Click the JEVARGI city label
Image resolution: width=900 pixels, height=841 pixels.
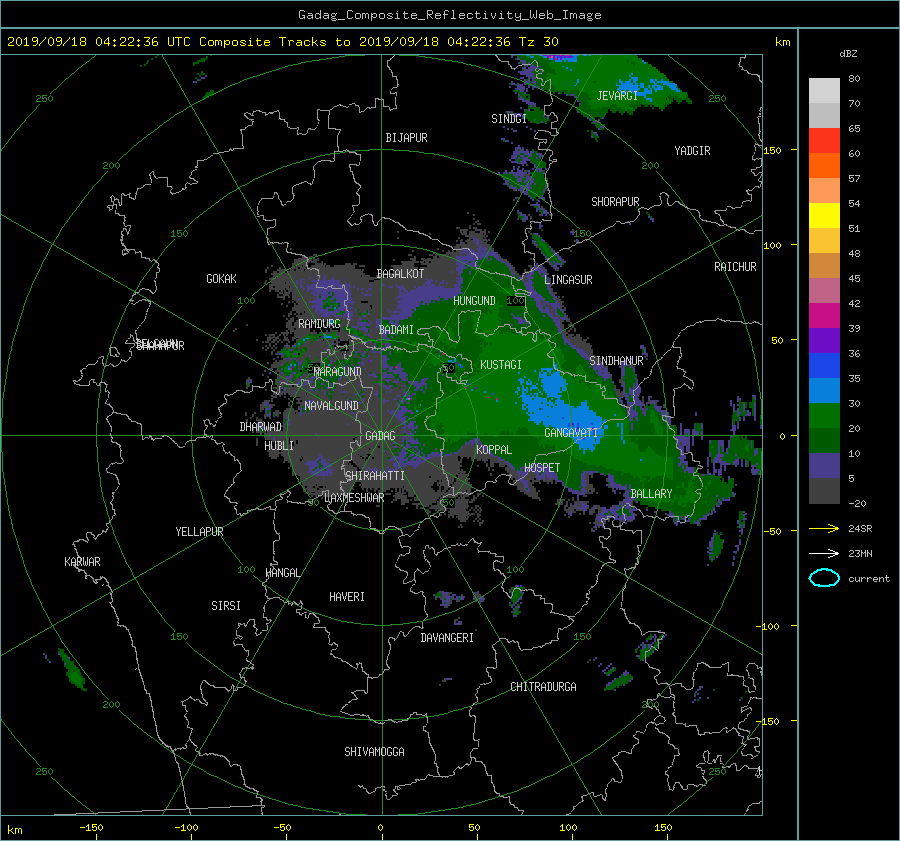617,96
